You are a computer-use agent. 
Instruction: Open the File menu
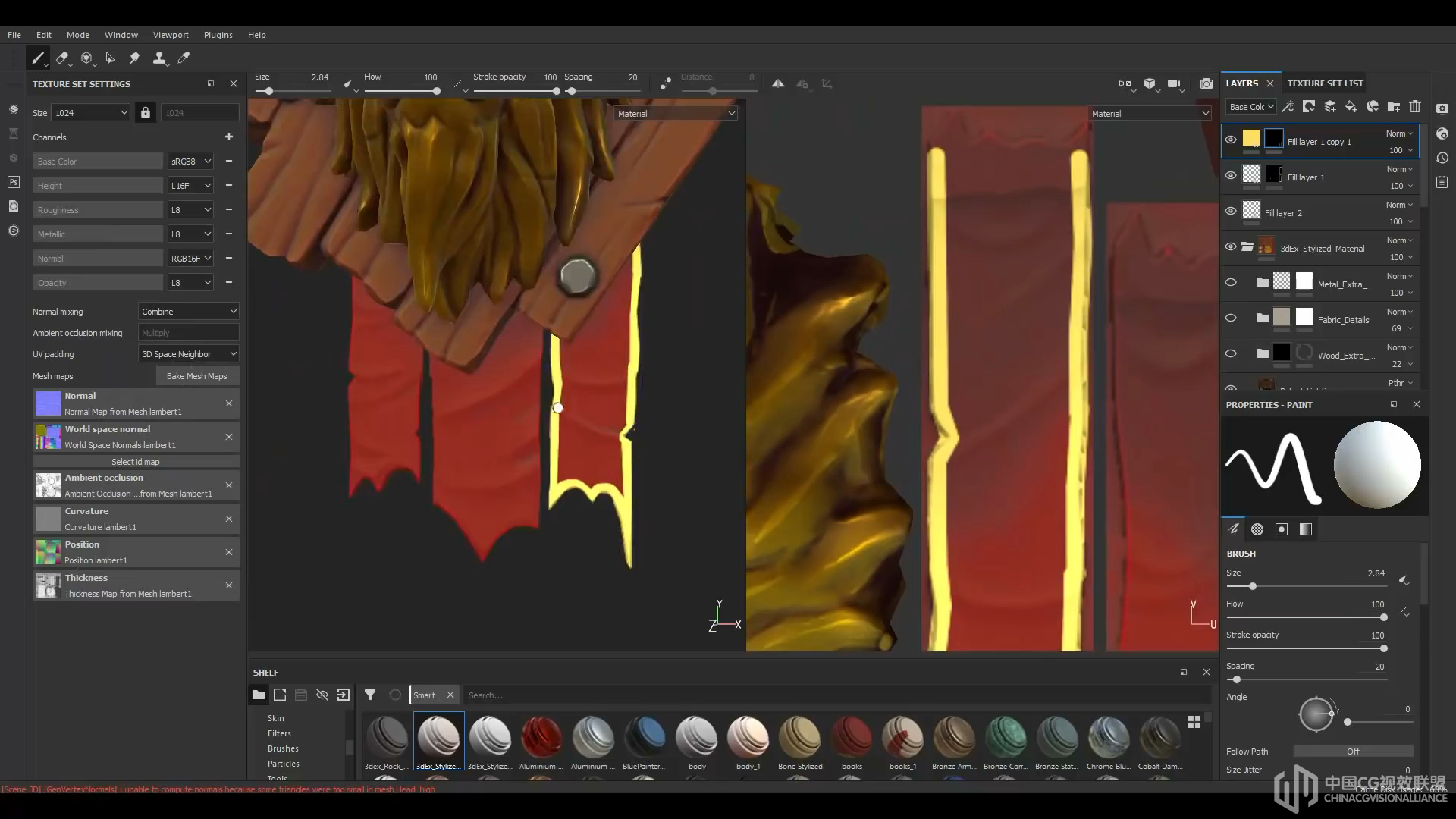[x=14, y=35]
